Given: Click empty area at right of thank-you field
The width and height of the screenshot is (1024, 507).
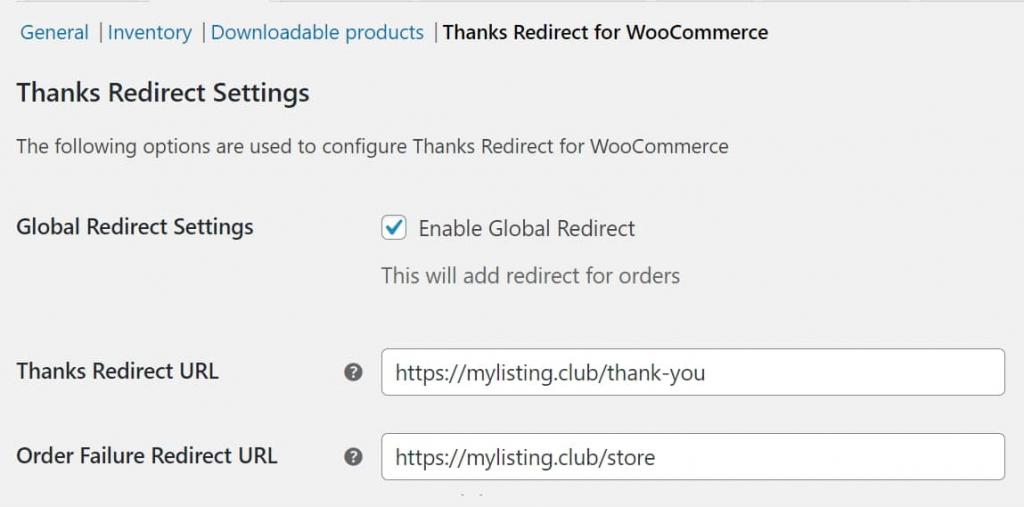Looking at the screenshot, I should [x=856, y=372].
